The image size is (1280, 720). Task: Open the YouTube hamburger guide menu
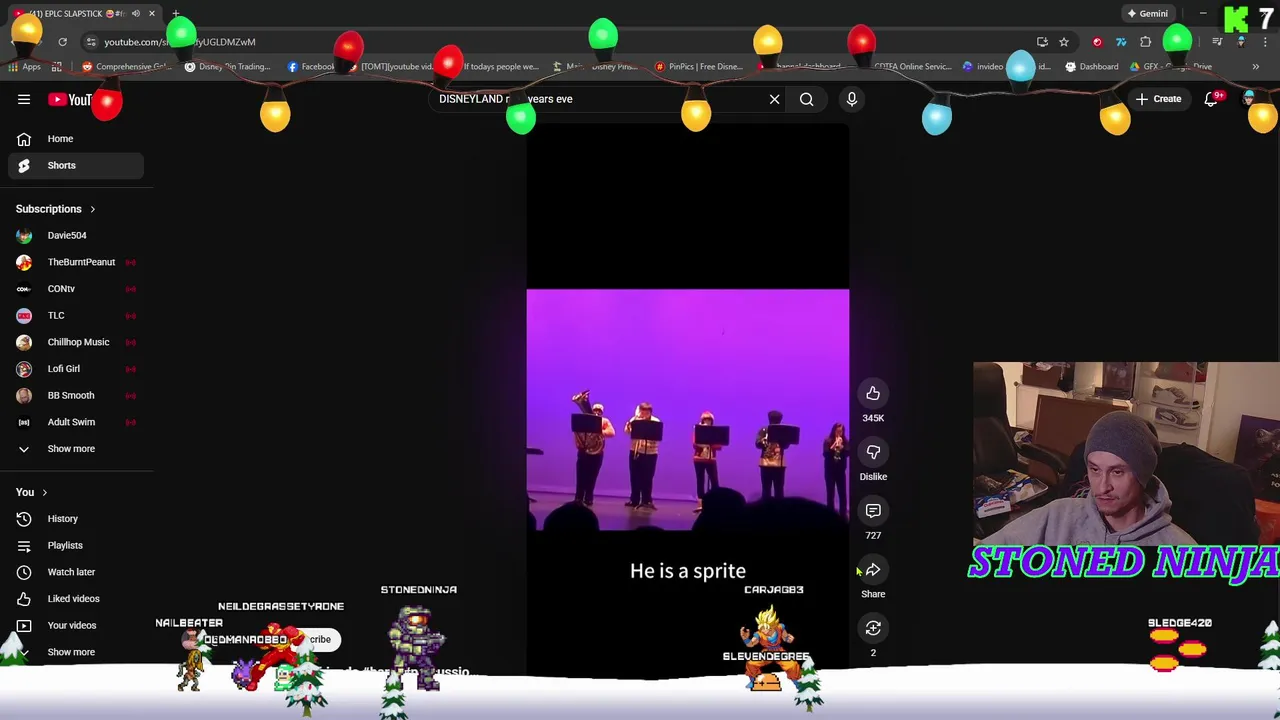tap(24, 99)
